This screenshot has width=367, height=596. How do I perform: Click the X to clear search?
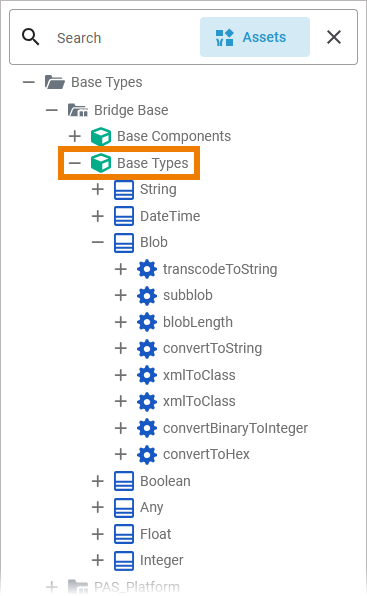click(x=334, y=37)
